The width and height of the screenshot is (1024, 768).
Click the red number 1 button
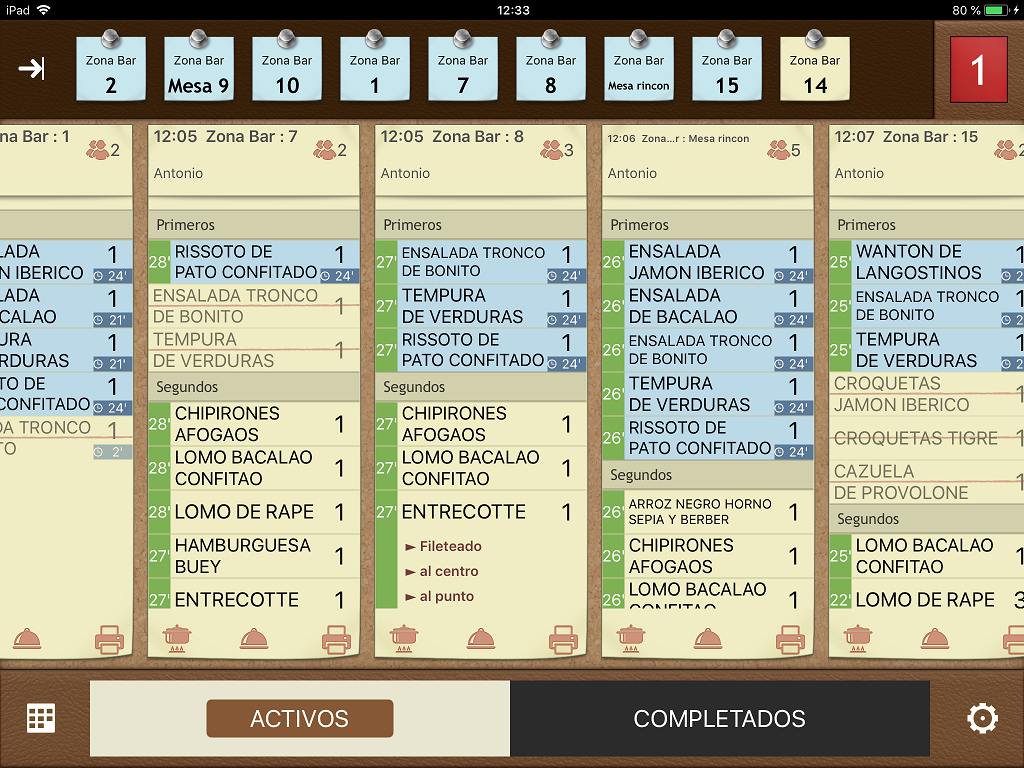pos(978,70)
